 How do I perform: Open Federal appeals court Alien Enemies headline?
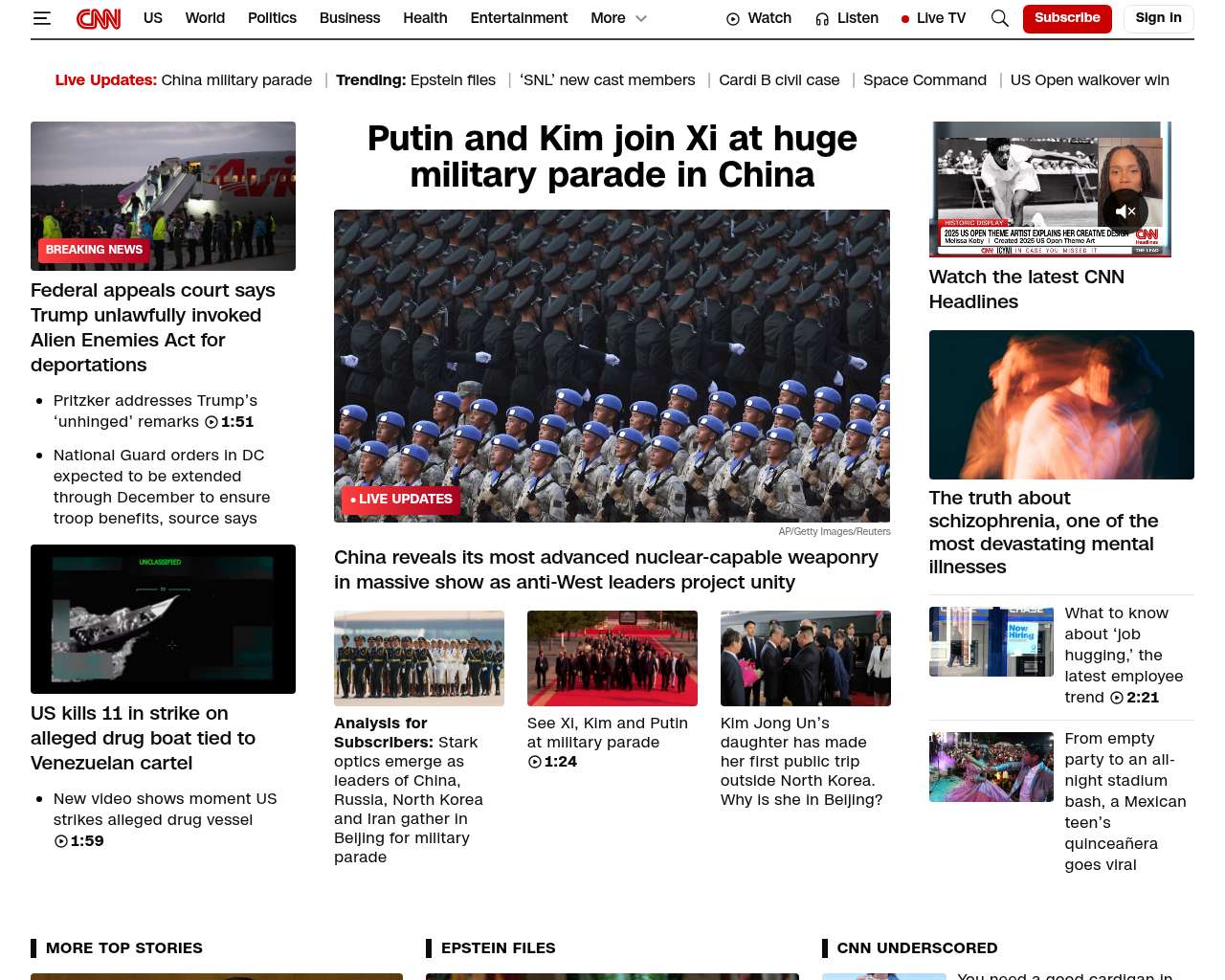153,327
